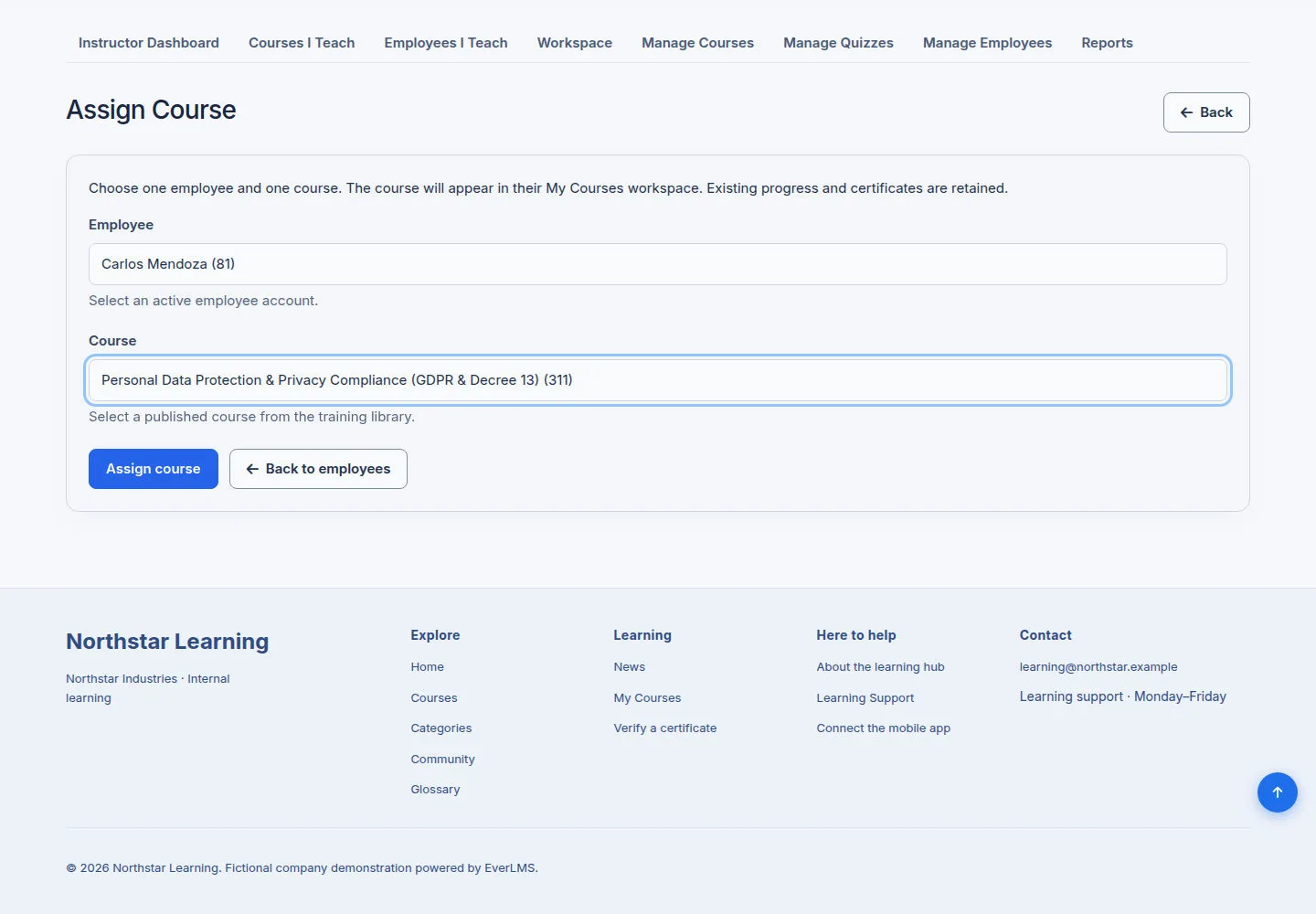Click the 'Here to help' footer heading
The width and height of the screenshot is (1316, 914).
[856, 635]
